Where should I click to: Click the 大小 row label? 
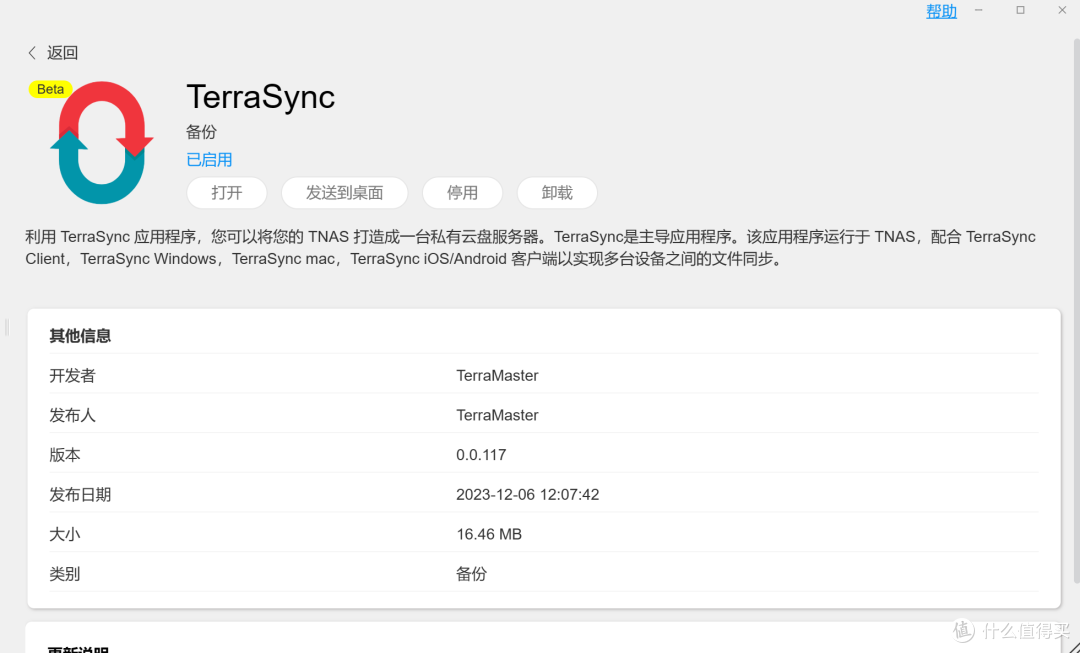pos(65,535)
